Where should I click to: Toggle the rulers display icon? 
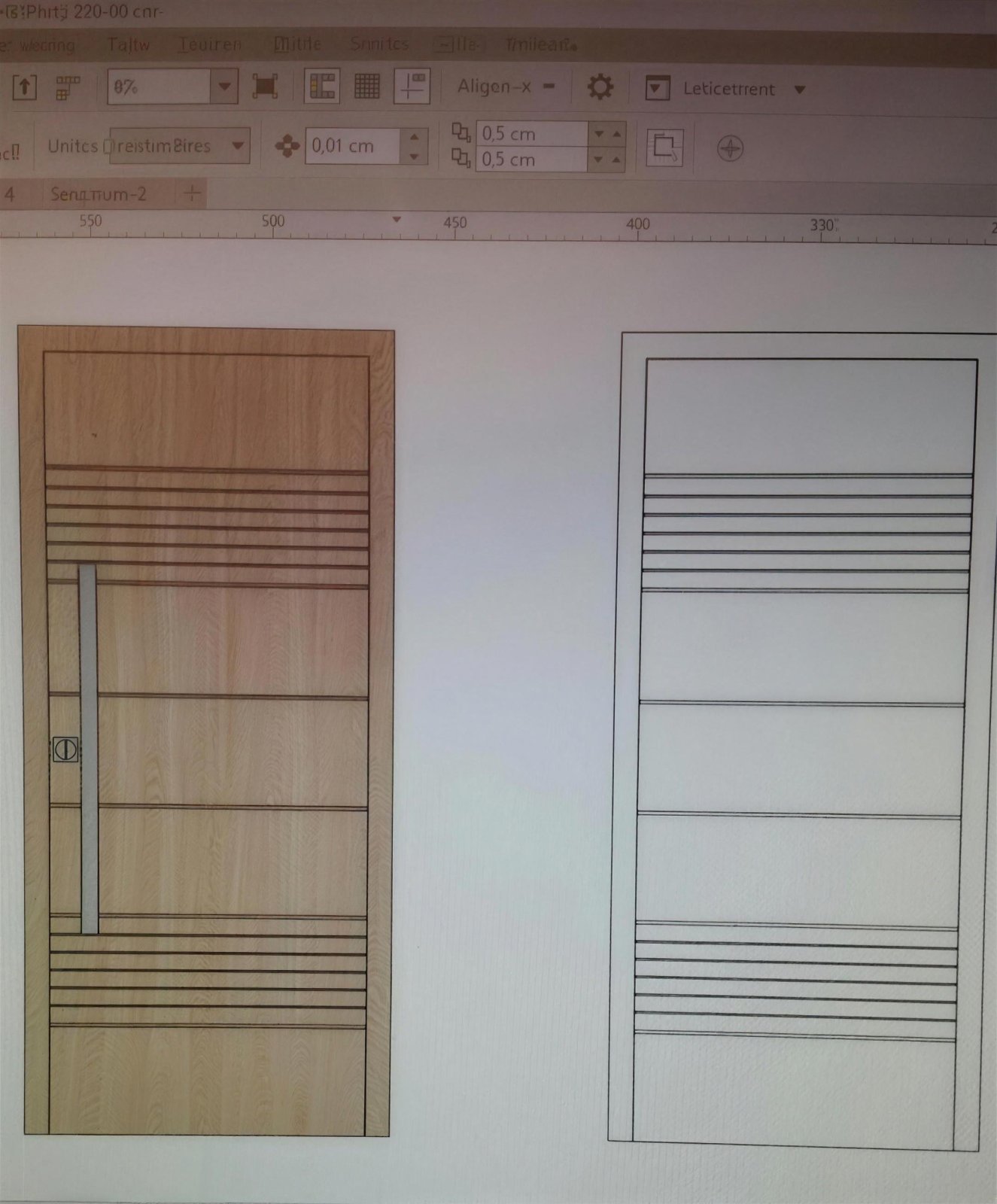pyautogui.click(x=322, y=87)
